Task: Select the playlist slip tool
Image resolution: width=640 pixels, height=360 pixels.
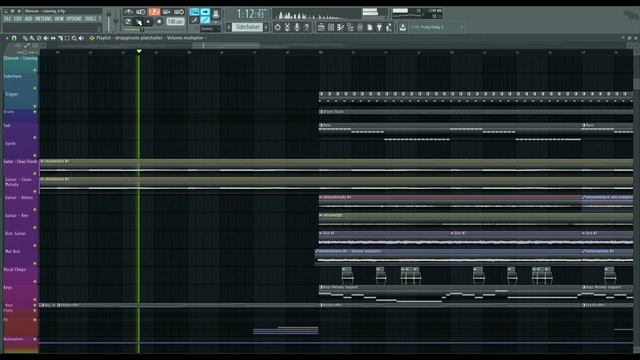Action: (x=53, y=38)
